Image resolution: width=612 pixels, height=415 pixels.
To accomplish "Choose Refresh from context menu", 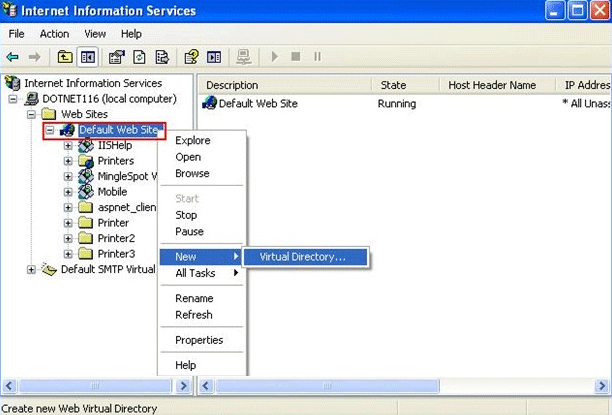I will click(x=201, y=315).
